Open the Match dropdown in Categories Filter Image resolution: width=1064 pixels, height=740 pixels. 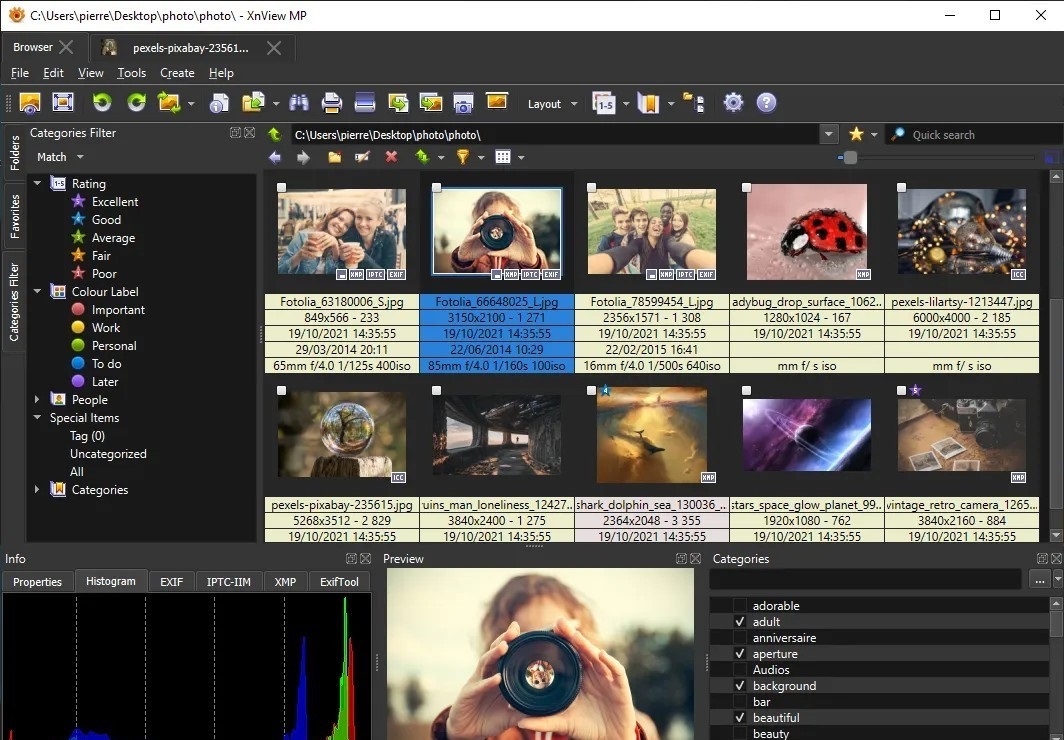pyautogui.click(x=60, y=157)
